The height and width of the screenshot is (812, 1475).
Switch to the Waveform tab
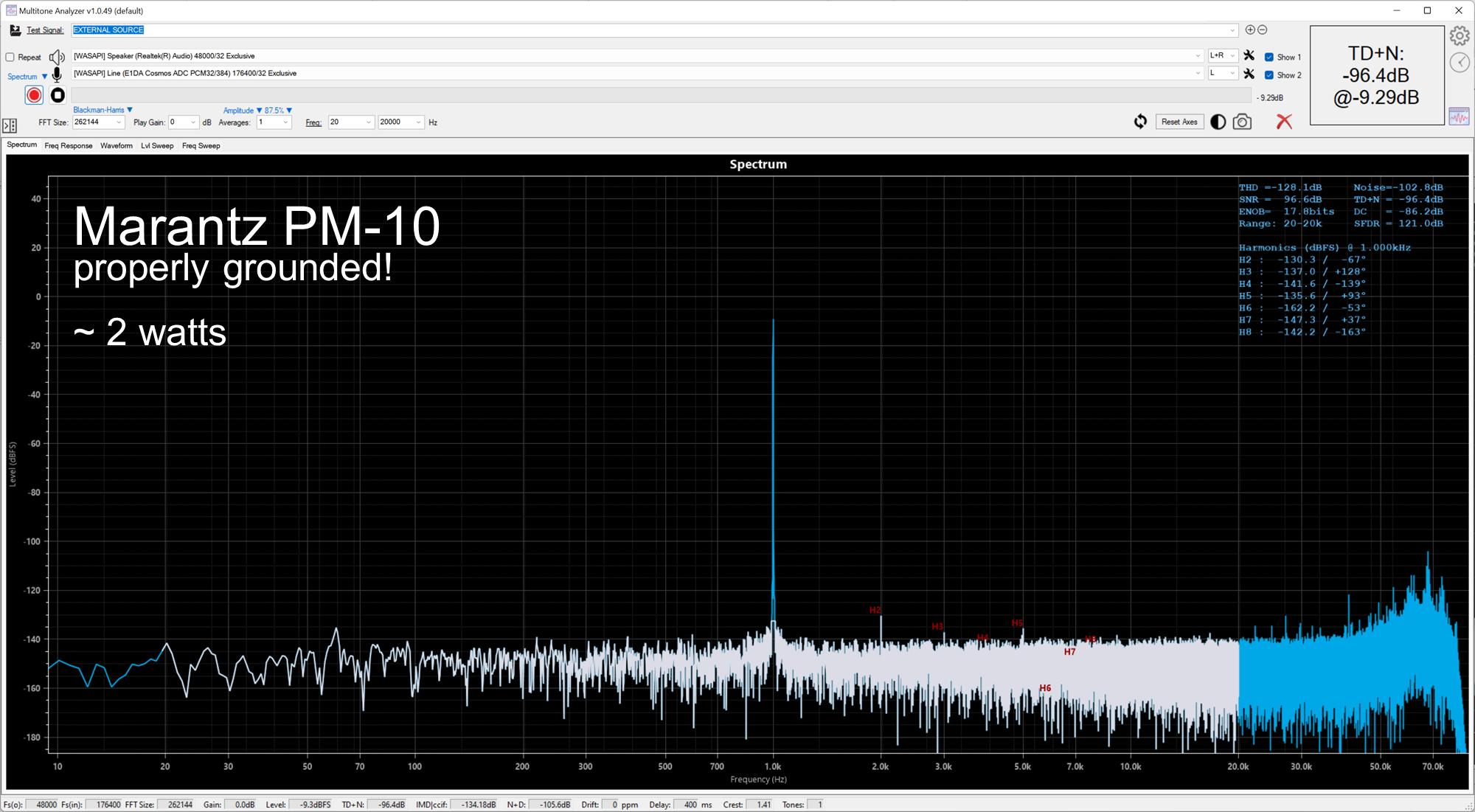pyautogui.click(x=117, y=145)
